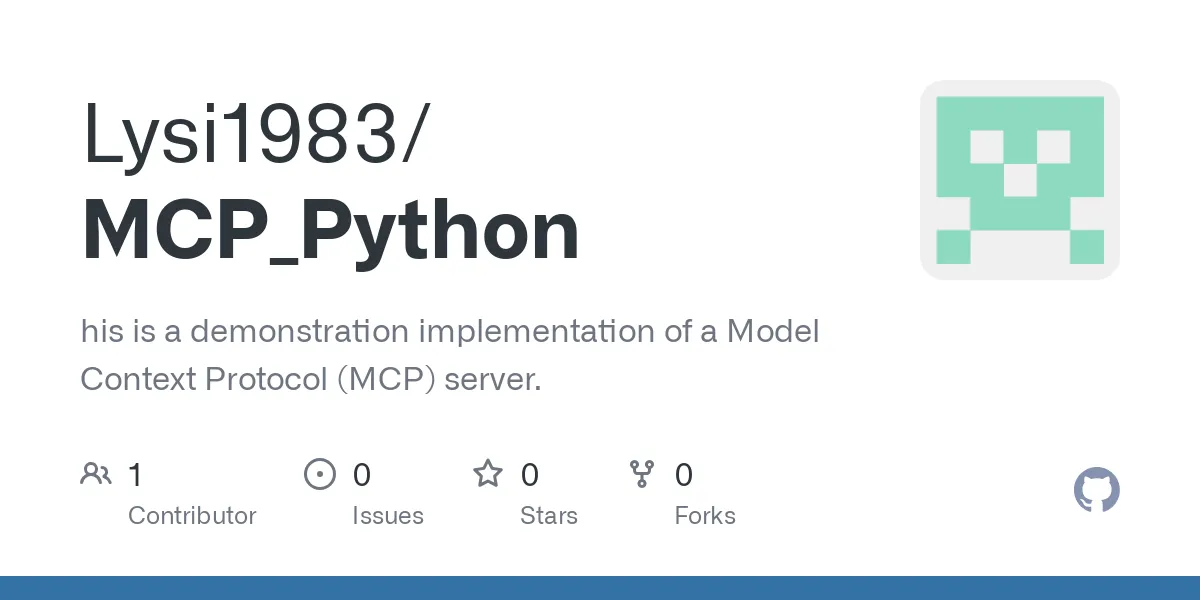Open the MCP_Python repository title
The image size is (1200, 600).
coord(330,231)
